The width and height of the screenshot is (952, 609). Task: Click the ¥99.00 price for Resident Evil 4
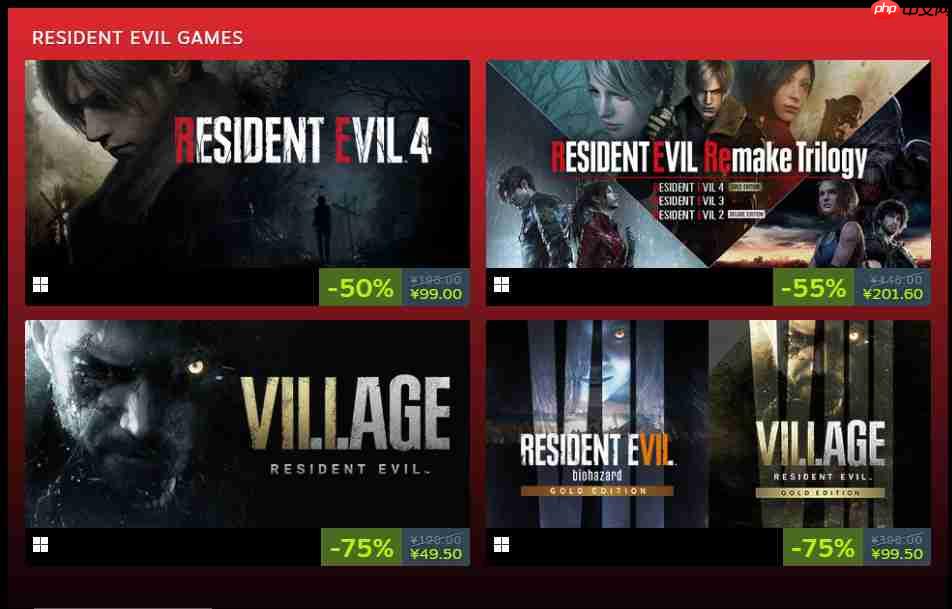click(436, 294)
